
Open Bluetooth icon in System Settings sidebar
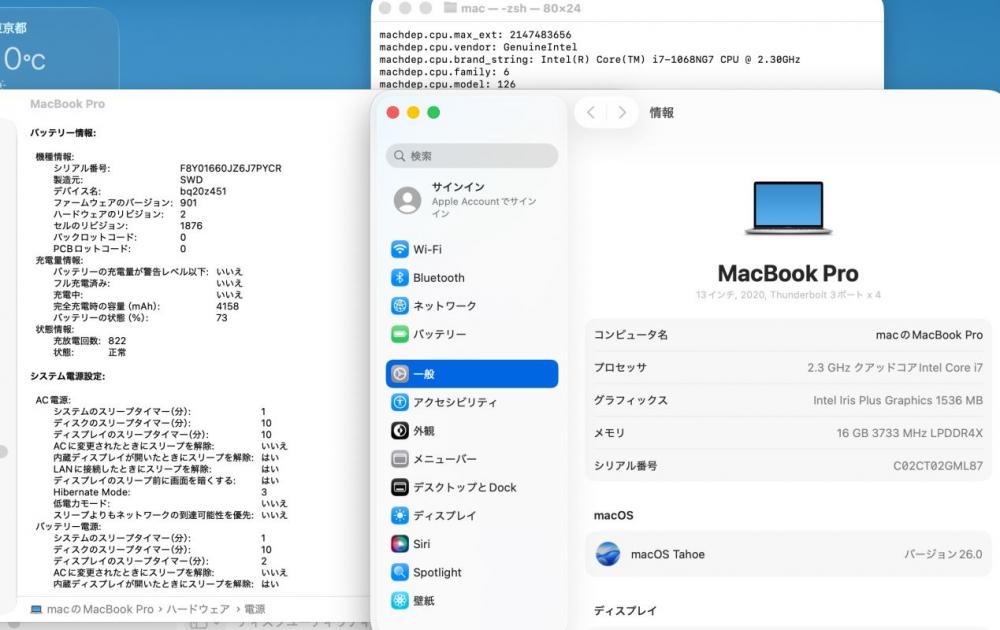point(400,277)
